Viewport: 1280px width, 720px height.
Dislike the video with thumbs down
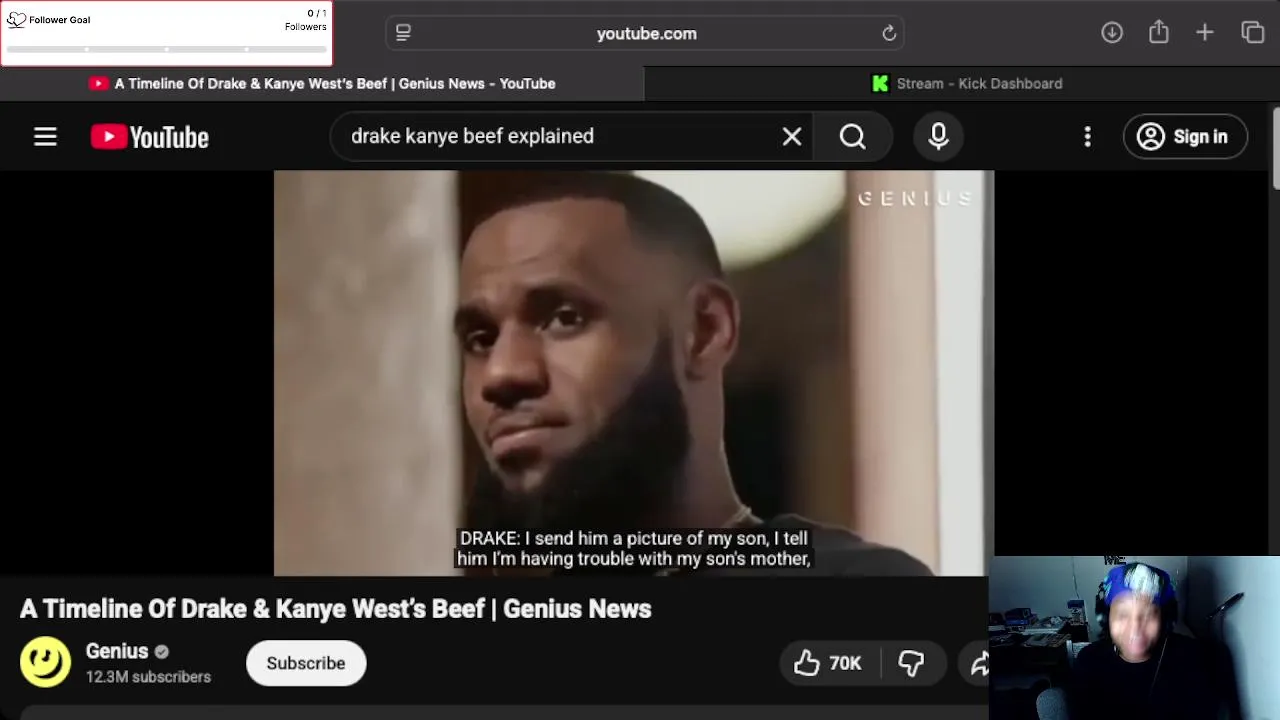tap(911, 663)
